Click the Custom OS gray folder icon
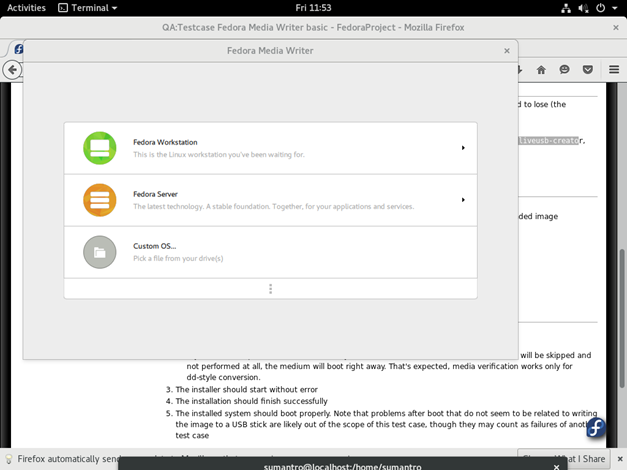The image size is (627, 470). [100, 252]
